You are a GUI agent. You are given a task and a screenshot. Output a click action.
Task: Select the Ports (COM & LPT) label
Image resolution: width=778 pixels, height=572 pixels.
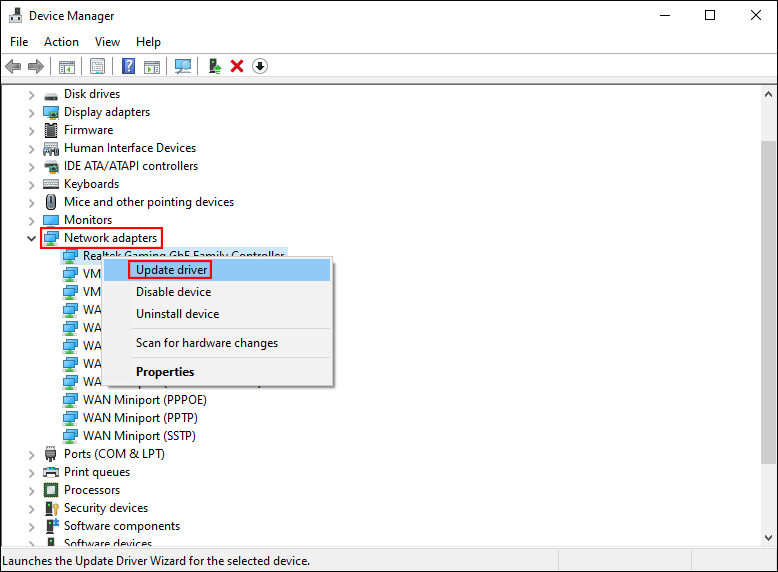coord(114,454)
